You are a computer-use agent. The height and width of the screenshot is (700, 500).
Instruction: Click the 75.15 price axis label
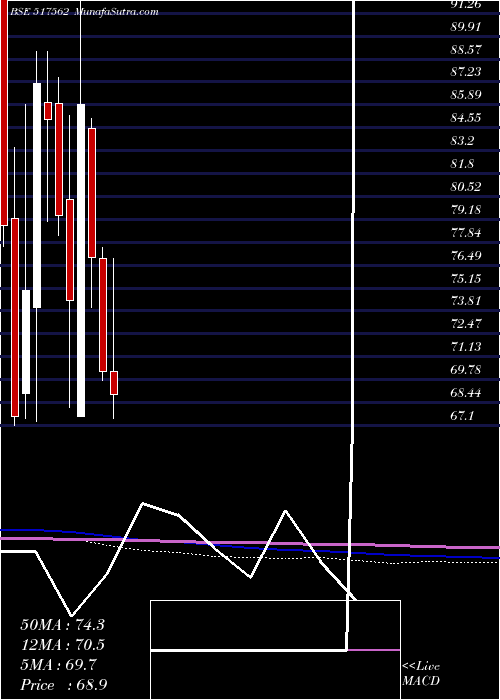click(466, 279)
